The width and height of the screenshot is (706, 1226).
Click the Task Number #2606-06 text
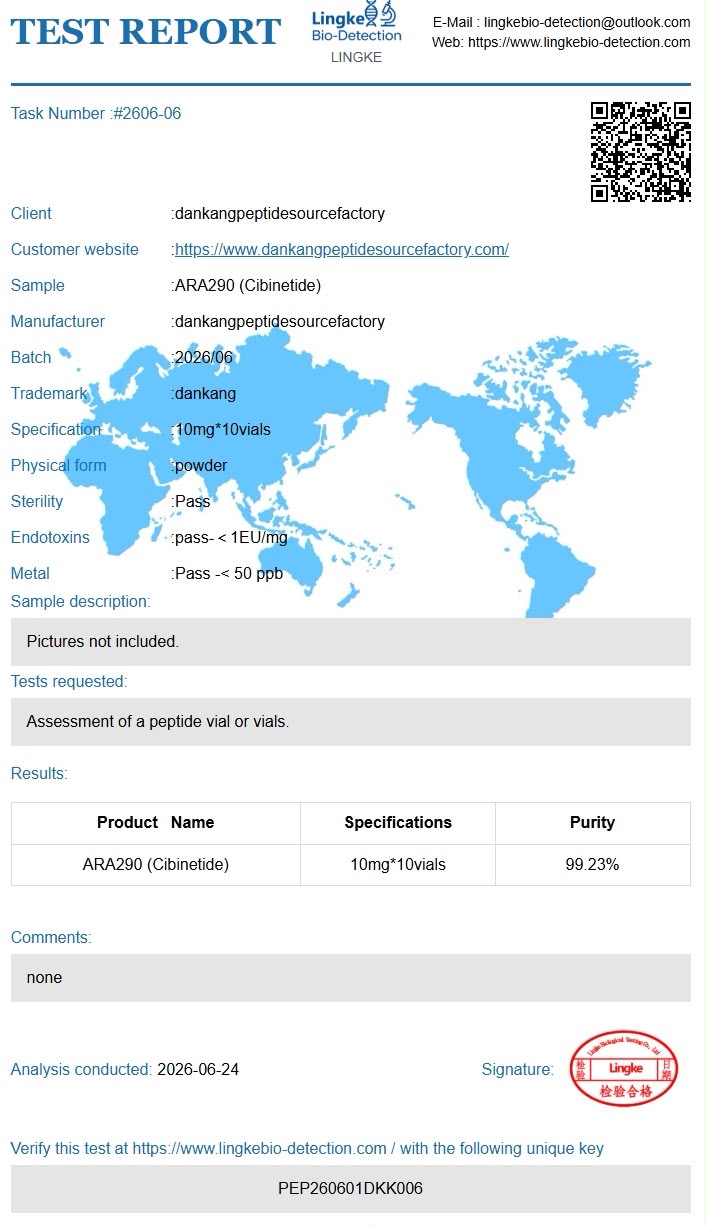[96, 113]
